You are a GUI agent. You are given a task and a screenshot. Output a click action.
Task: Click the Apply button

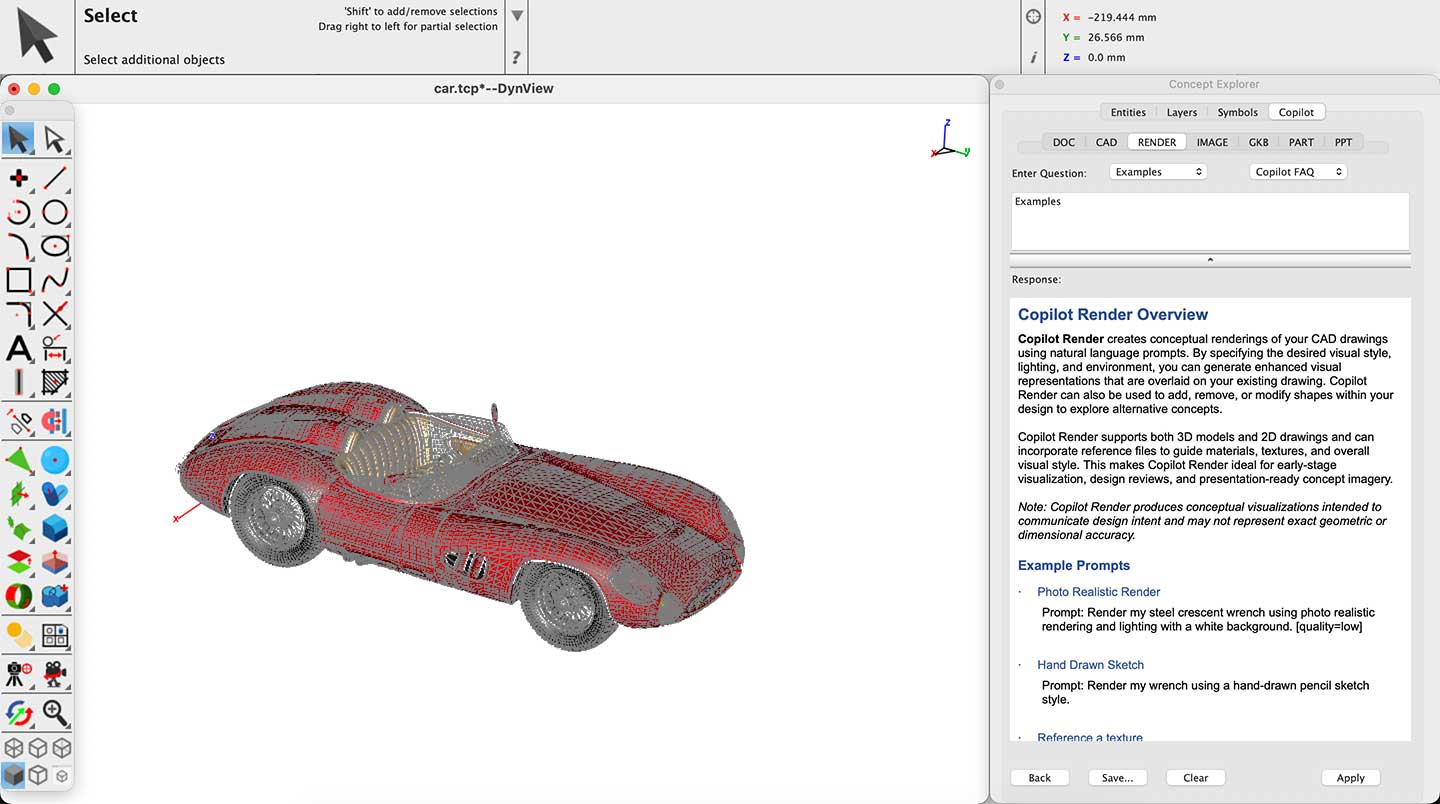tap(1350, 778)
